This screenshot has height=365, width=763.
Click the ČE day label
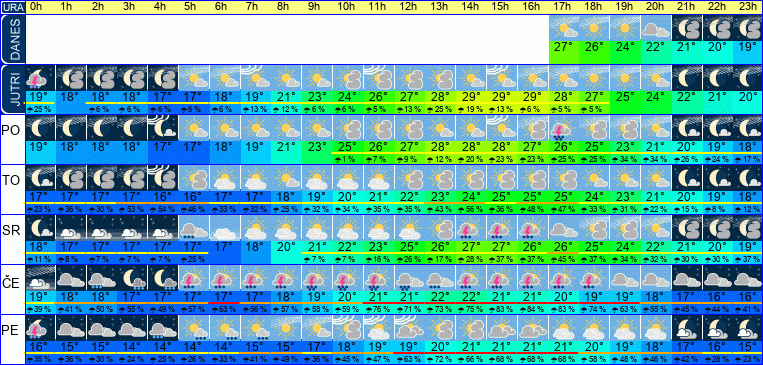(11, 282)
